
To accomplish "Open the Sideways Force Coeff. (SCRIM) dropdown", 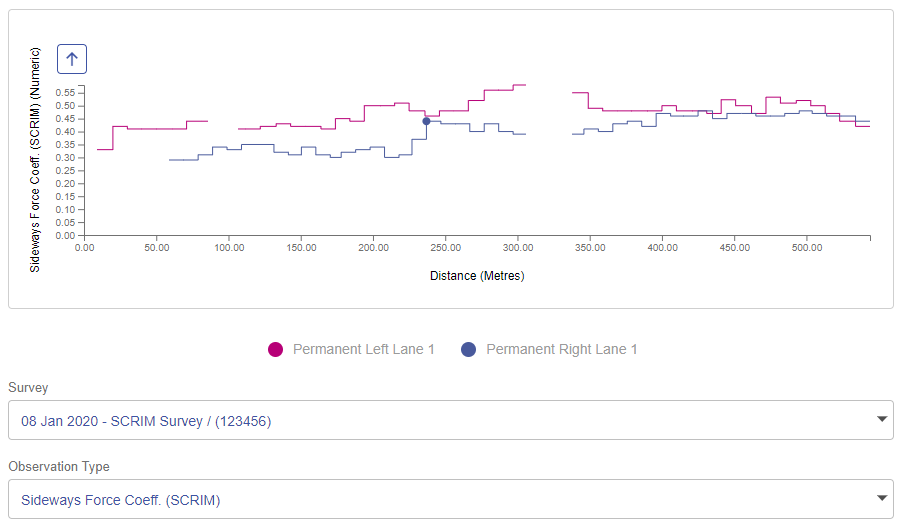I will click(x=440, y=499).
